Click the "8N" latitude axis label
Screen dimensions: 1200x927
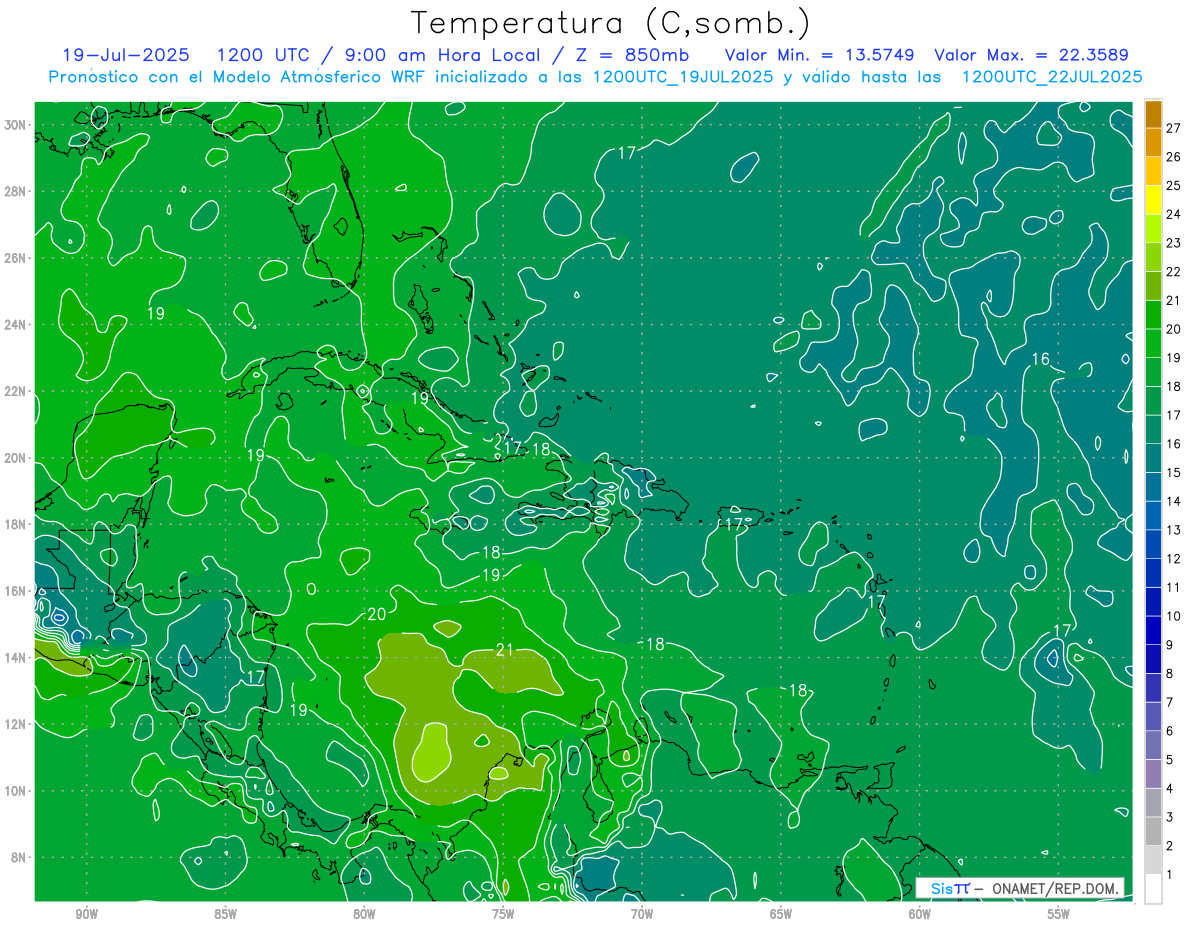tap(20, 857)
